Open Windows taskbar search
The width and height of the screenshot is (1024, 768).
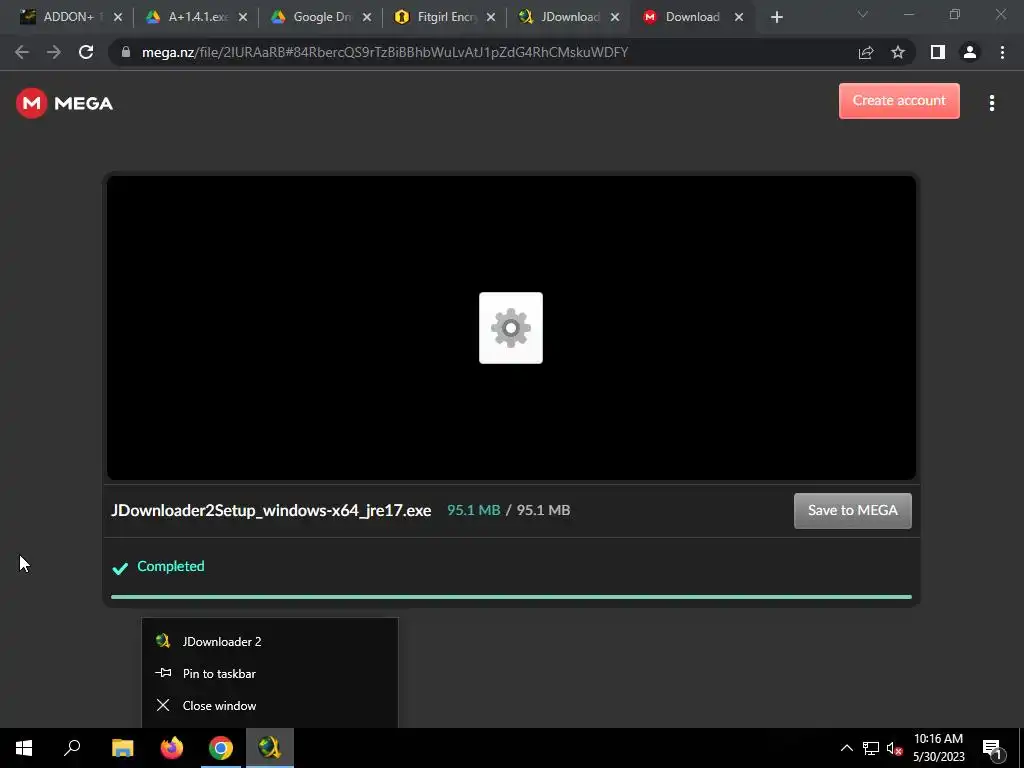(x=72, y=748)
